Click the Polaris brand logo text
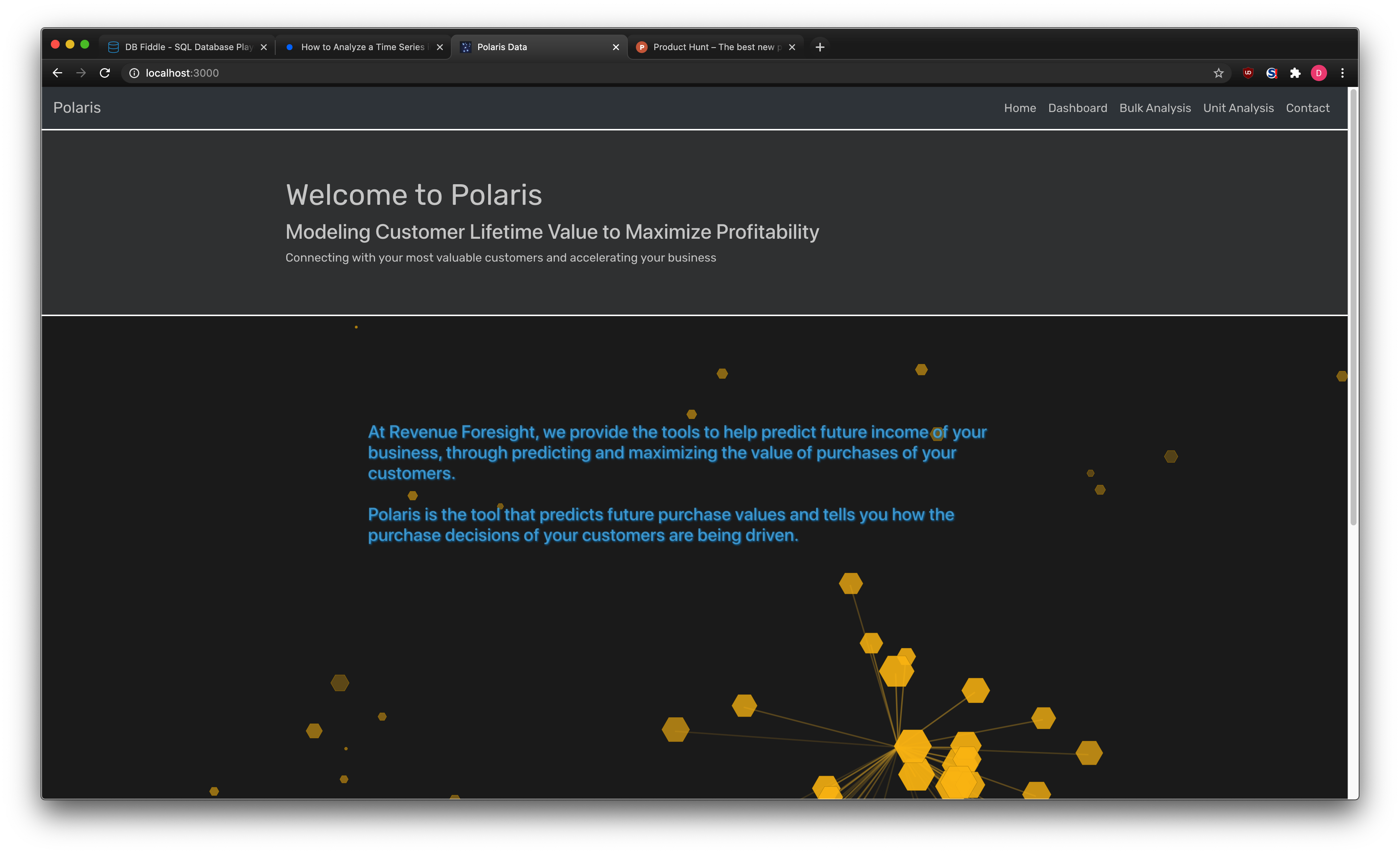 [77, 108]
